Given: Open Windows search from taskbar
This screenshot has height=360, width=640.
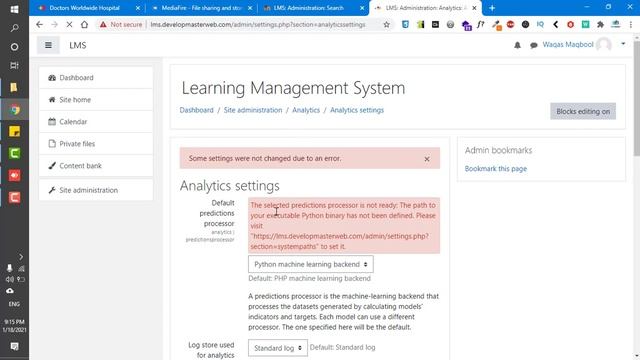Looking at the screenshot, I should 14,28.
